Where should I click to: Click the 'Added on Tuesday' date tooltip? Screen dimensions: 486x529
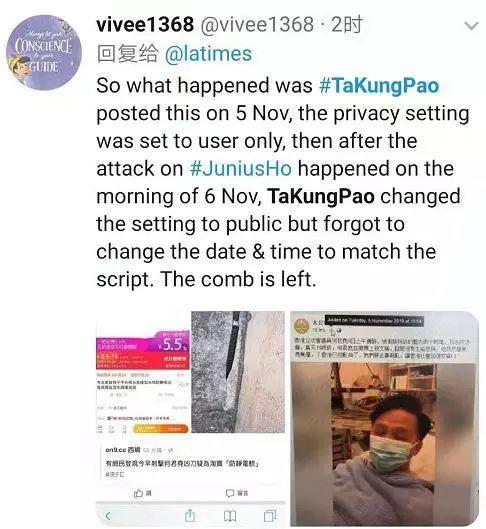click(x=374, y=321)
